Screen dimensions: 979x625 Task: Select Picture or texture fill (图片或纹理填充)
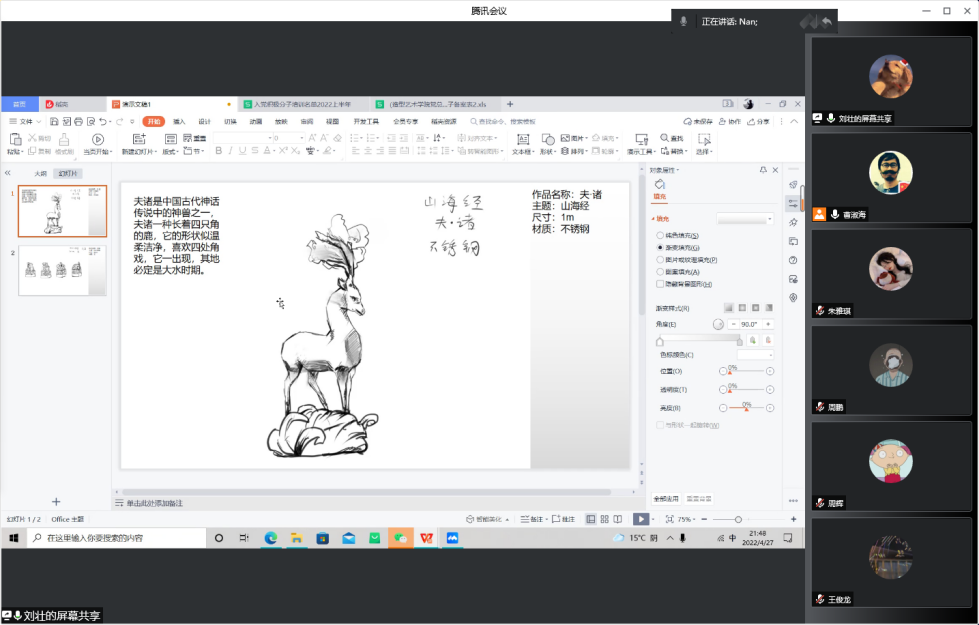click(660, 259)
